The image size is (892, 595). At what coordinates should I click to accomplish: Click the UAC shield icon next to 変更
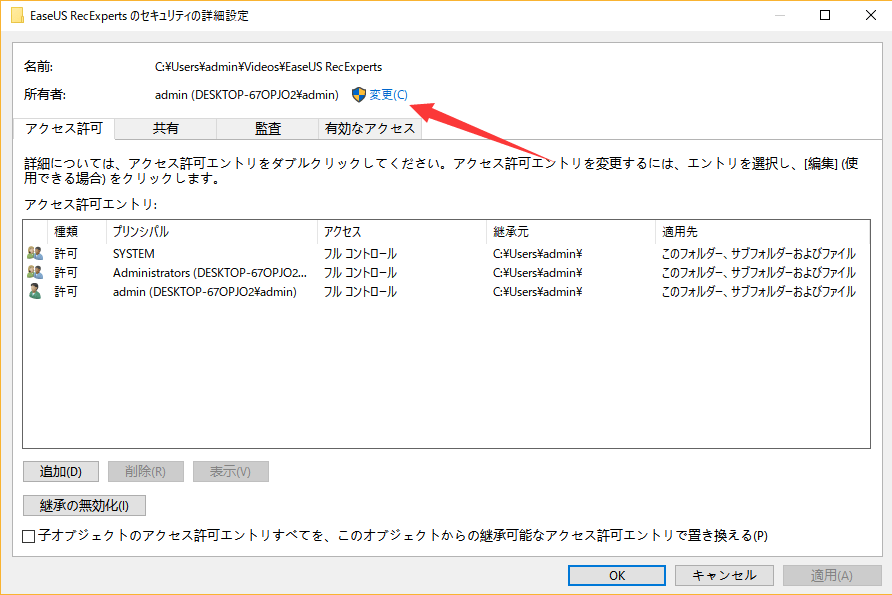[x=357, y=94]
